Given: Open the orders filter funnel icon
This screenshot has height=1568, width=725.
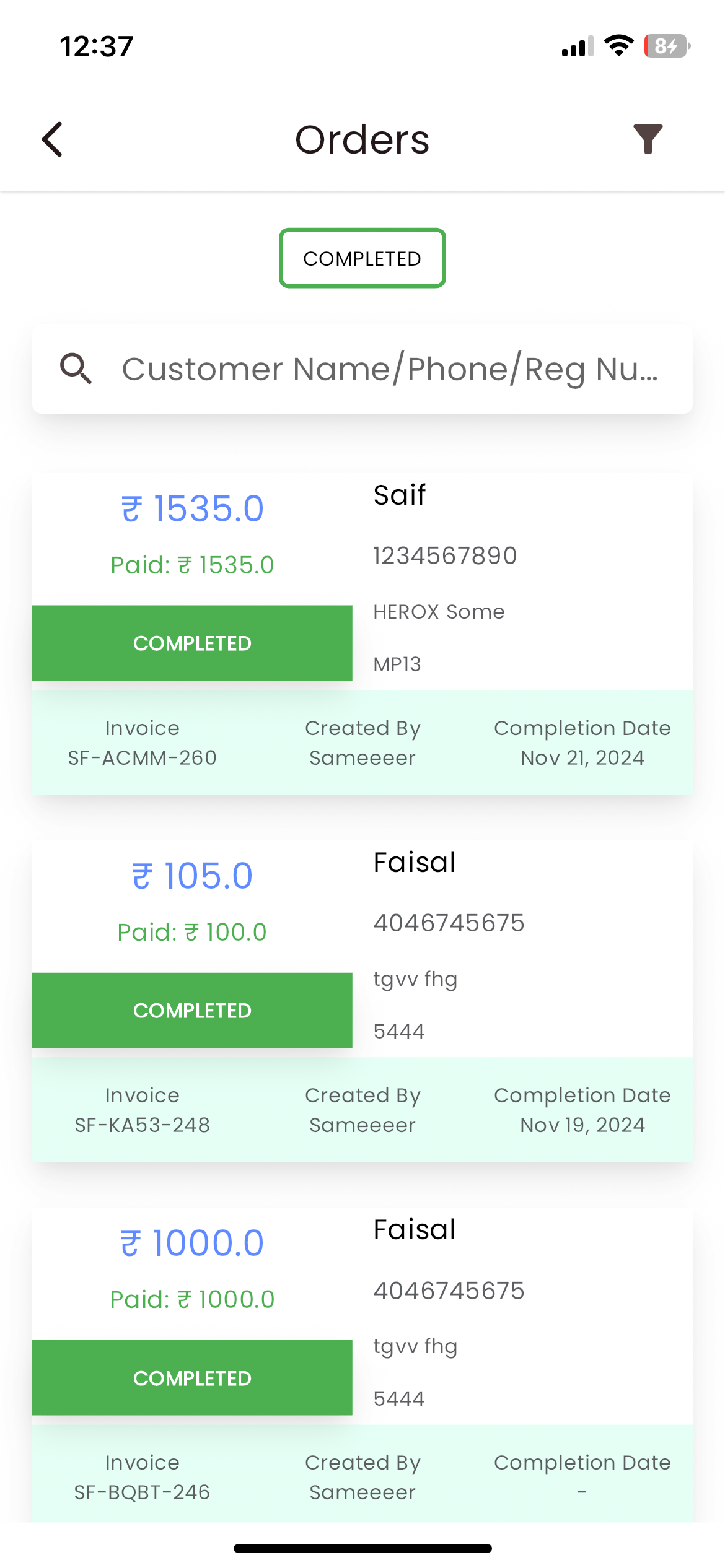Looking at the screenshot, I should (x=648, y=139).
